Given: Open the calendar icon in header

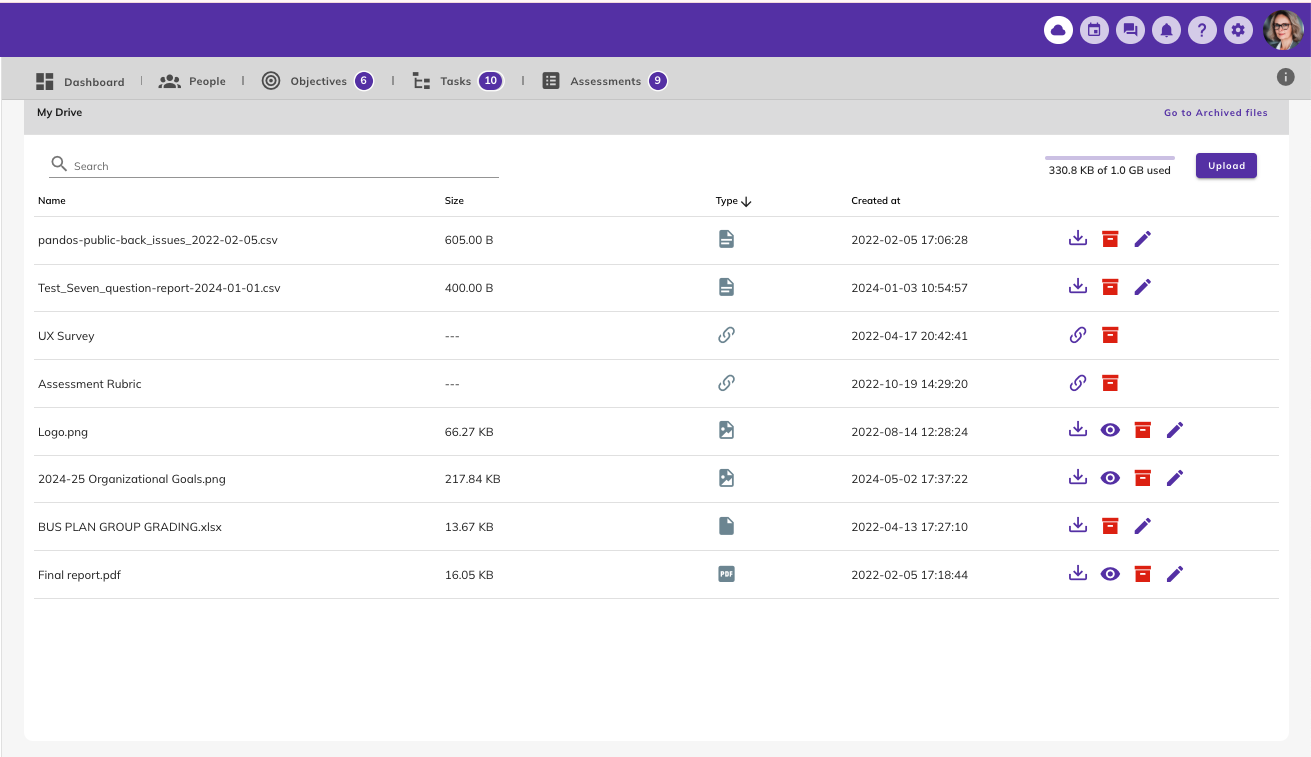Looking at the screenshot, I should [1094, 30].
